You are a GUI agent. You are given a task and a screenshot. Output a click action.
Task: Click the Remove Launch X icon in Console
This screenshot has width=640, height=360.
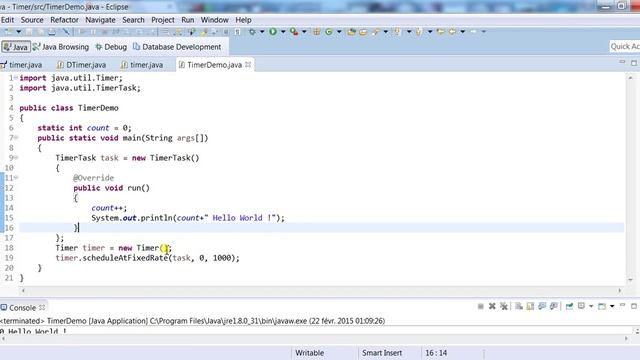point(492,306)
